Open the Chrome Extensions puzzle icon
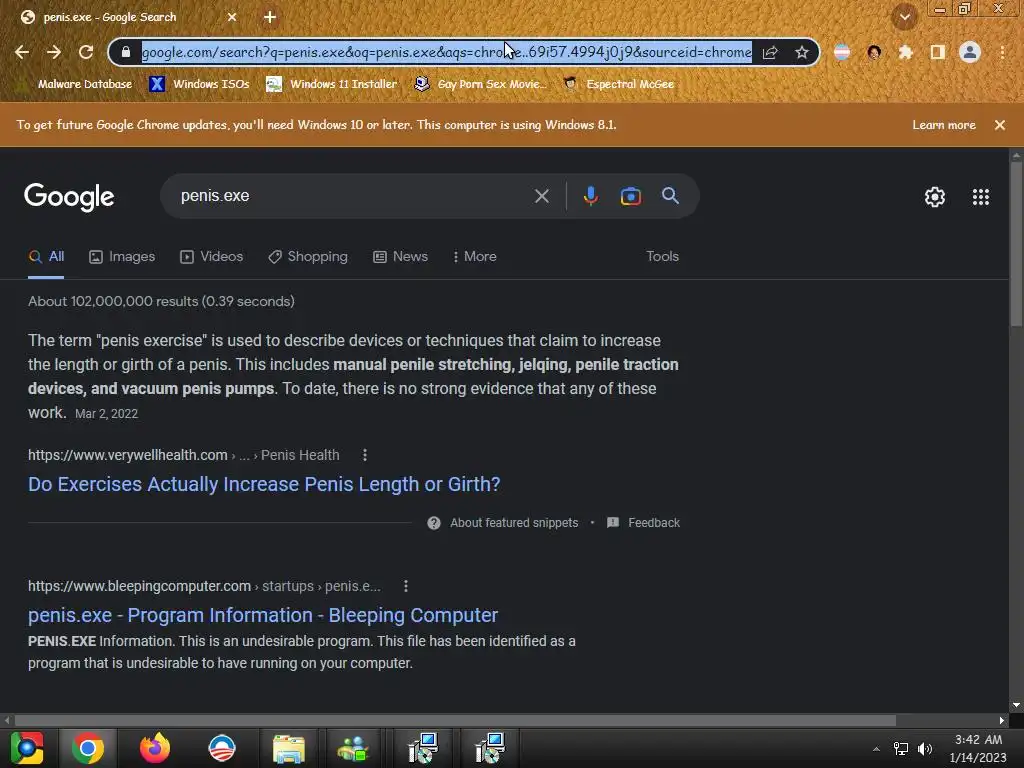Image resolution: width=1024 pixels, height=768 pixels. (x=905, y=52)
